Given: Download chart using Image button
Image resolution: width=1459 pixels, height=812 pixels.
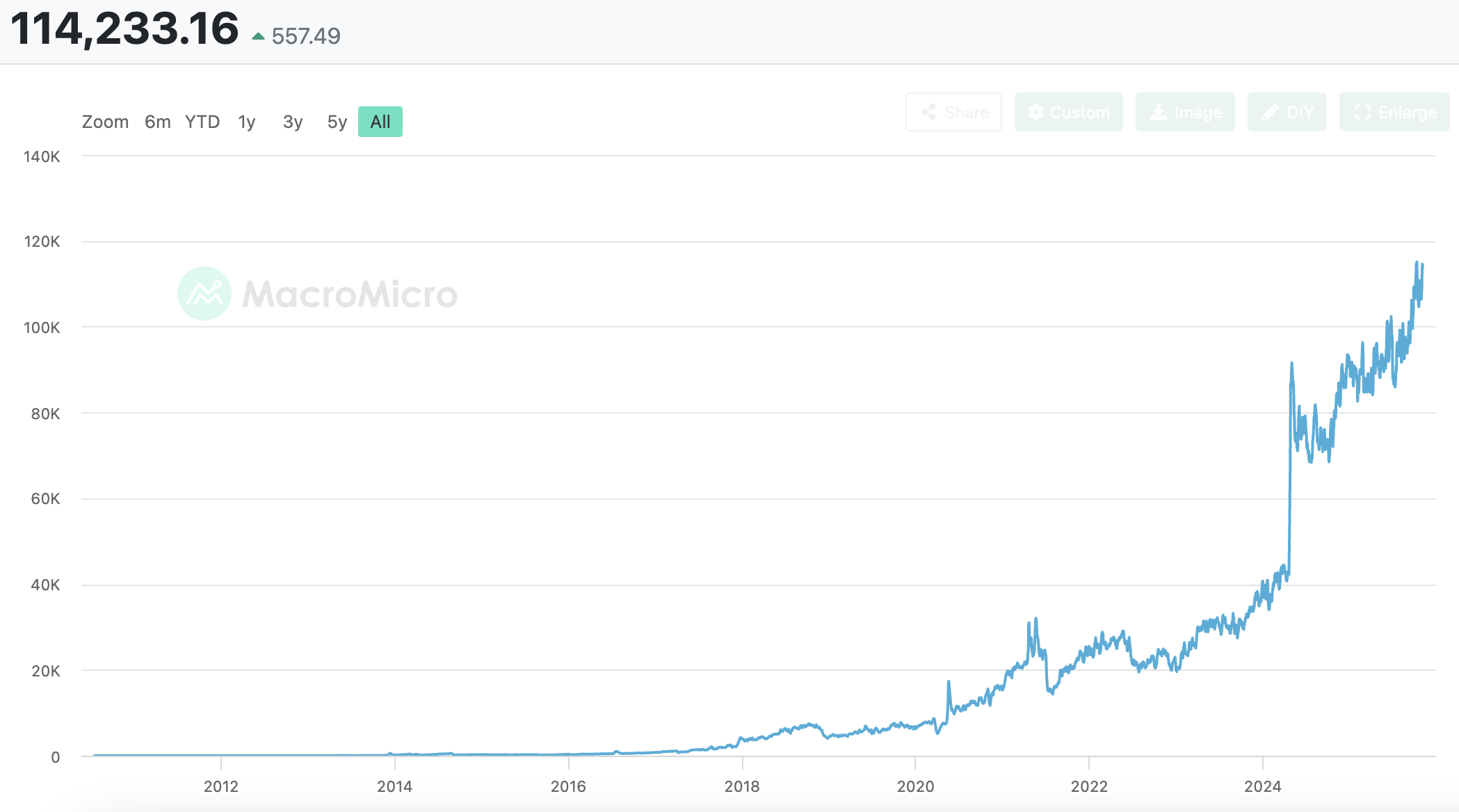Looking at the screenshot, I should pyautogui.click(x=1185, y=112).
